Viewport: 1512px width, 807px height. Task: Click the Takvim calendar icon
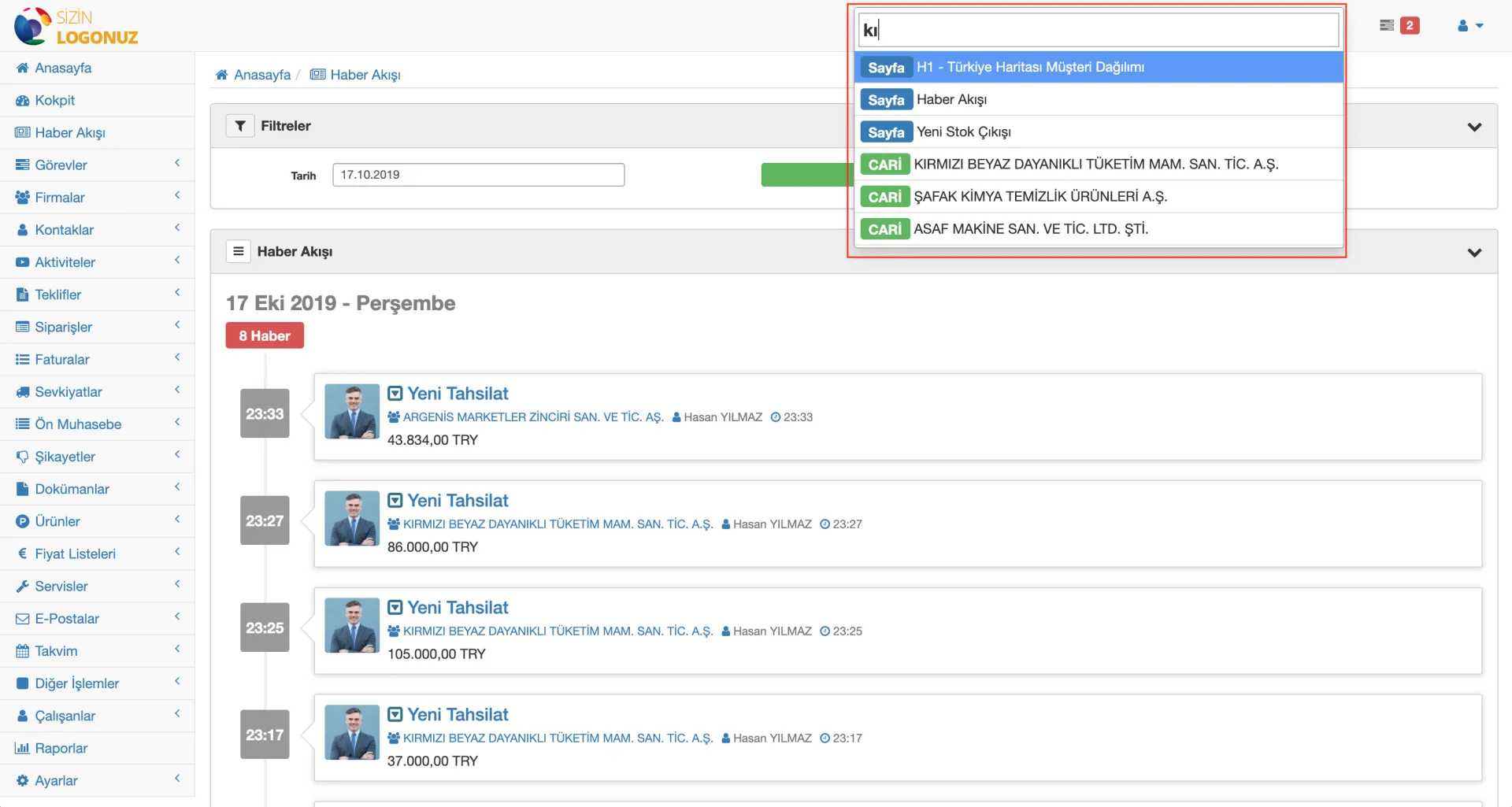pyautogui.click(x=22, y=651)
